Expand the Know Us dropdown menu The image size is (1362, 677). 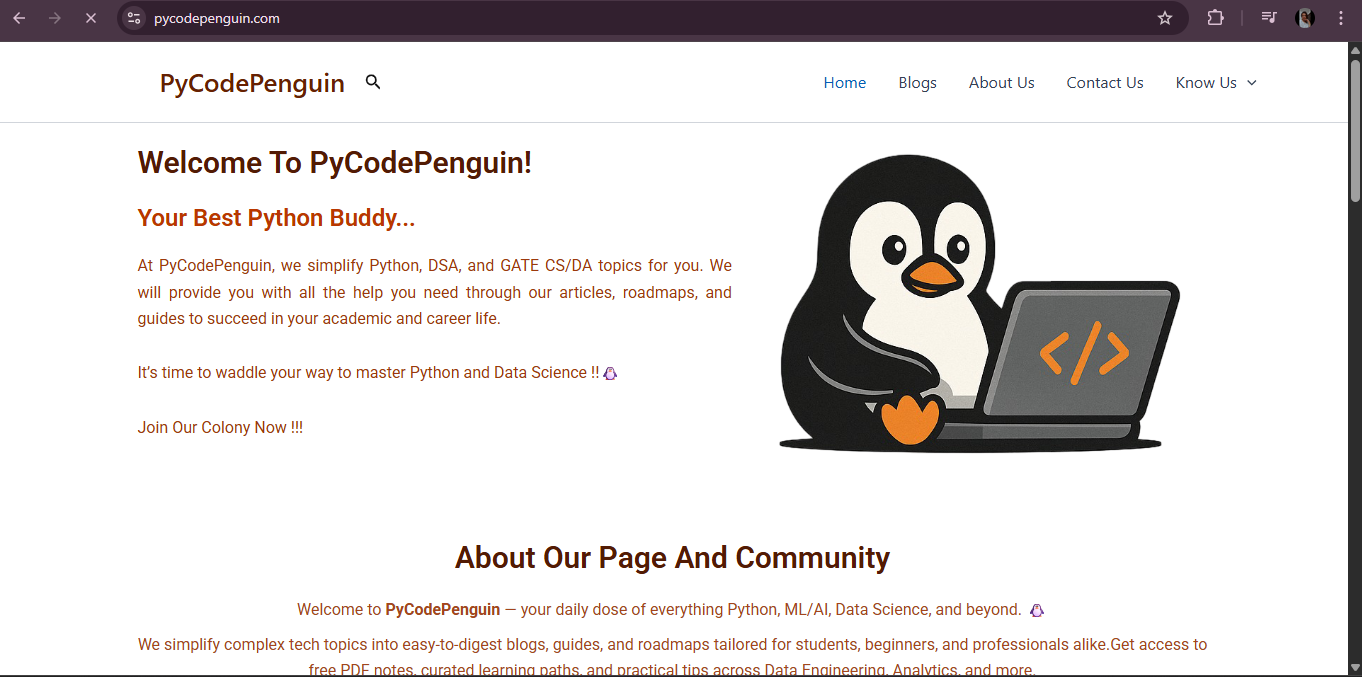click(1216, 83)
